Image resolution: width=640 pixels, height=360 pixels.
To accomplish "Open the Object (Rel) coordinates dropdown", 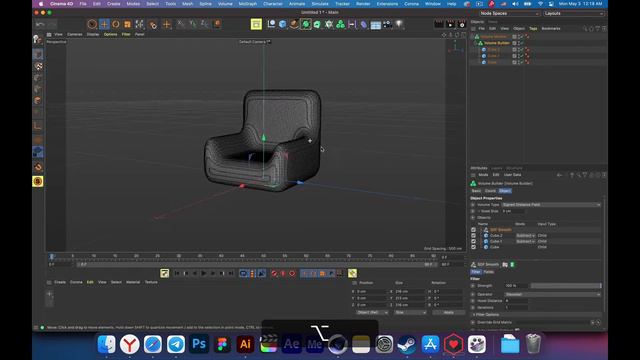I will click(x=372, y=312).
